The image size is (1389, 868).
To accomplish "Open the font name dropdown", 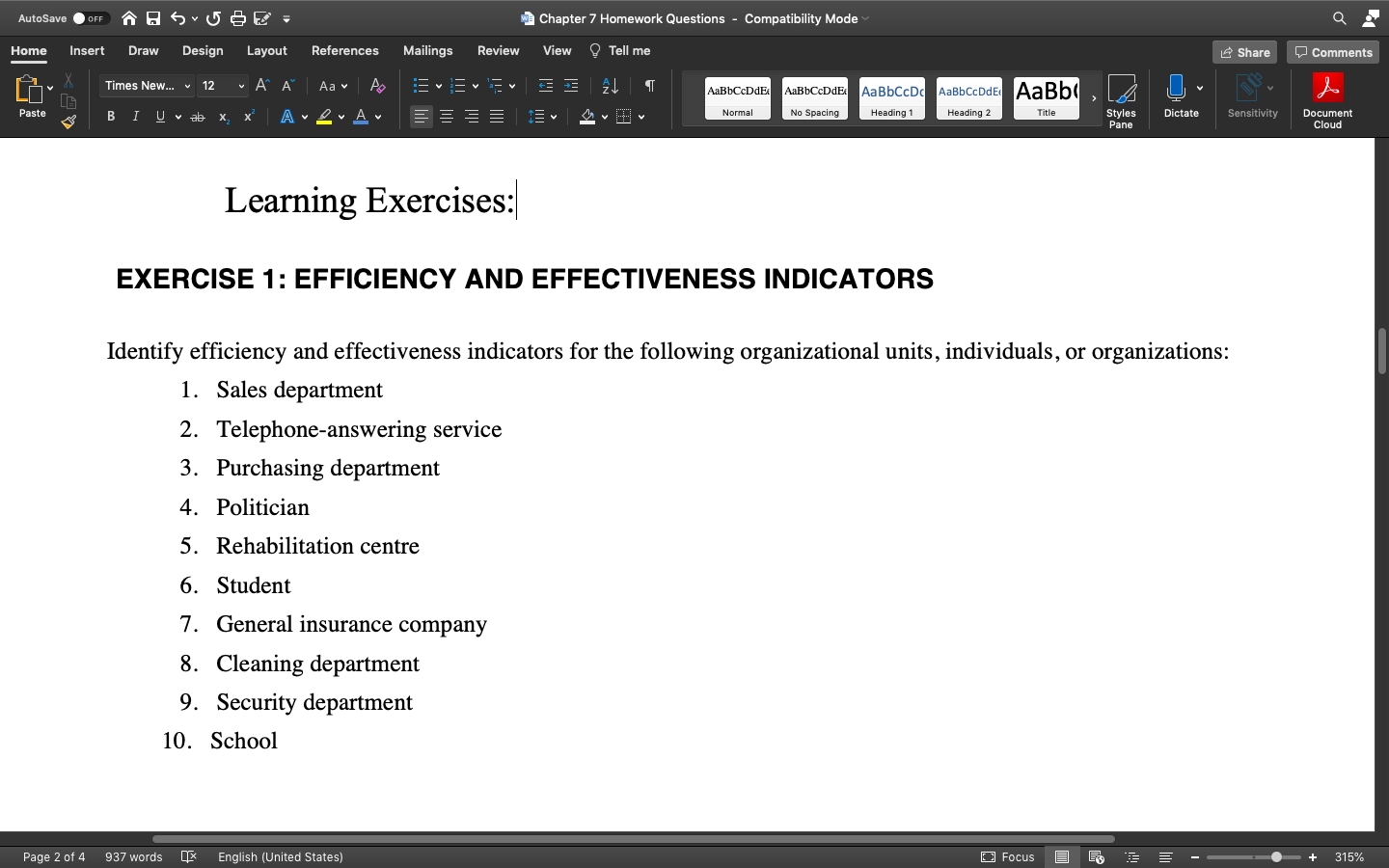I will pyautogui.click(x=187, y=86).
